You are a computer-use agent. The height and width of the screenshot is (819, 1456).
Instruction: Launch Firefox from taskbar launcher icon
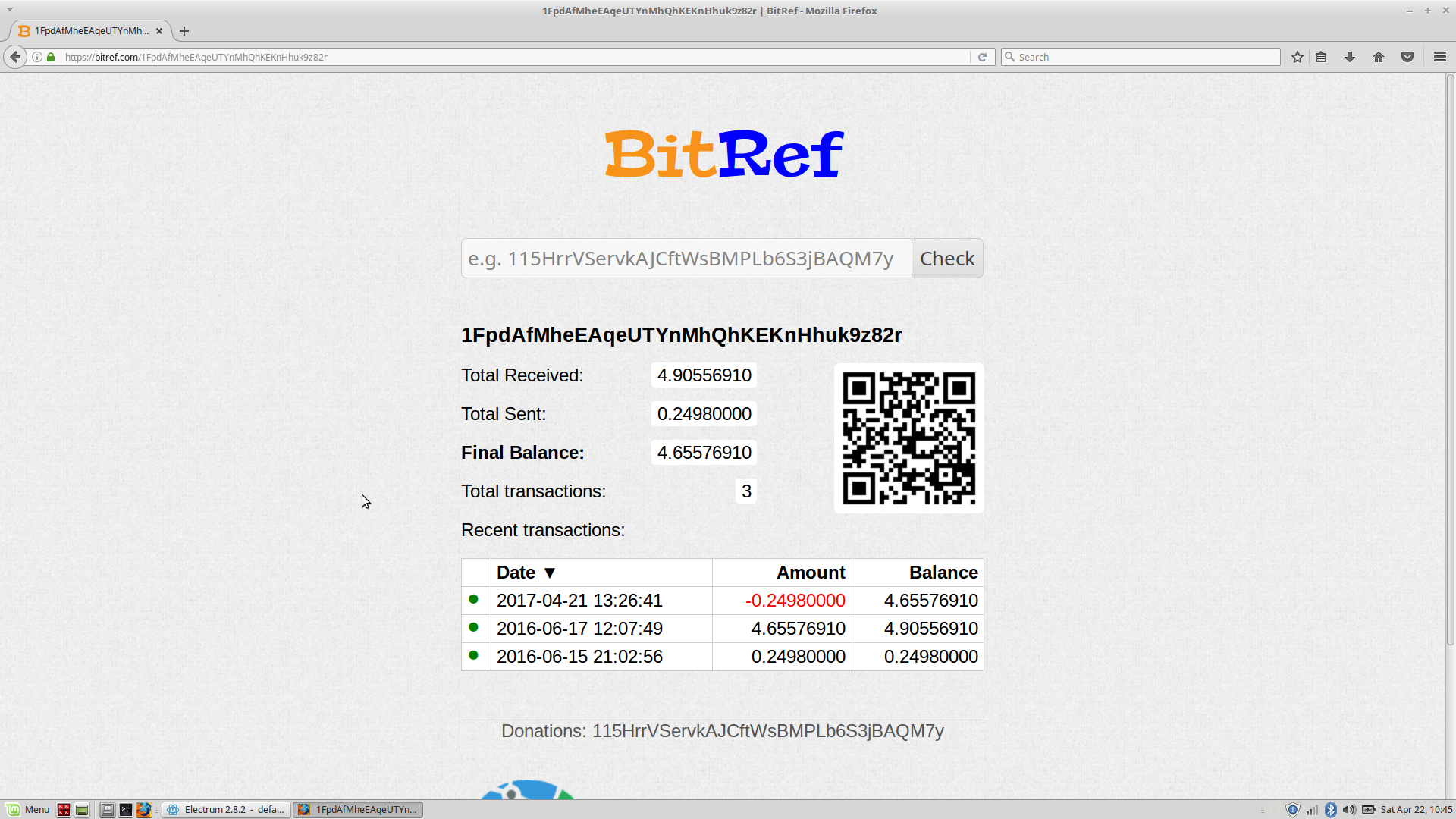pyautogui.click(x=144, y=810)
